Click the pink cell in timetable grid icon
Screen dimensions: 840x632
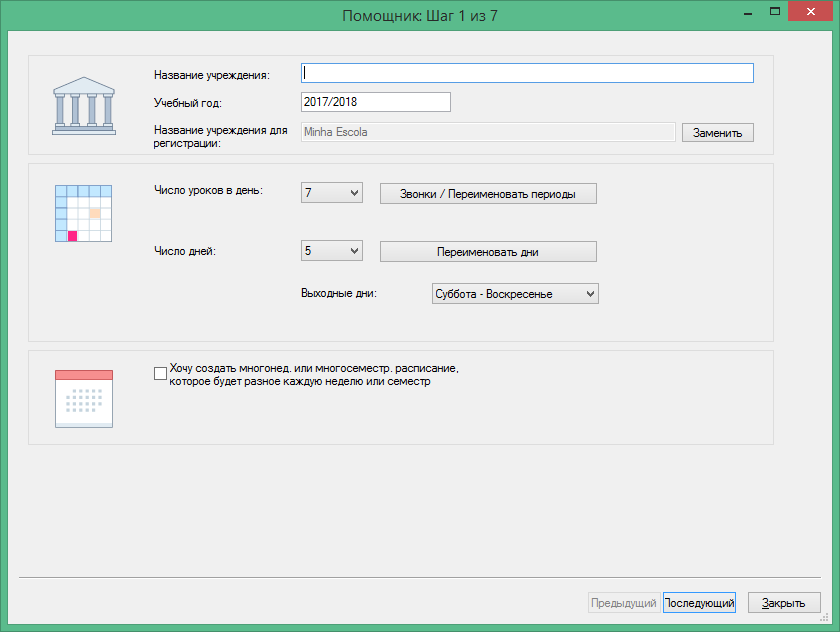[x=72, y=236]
